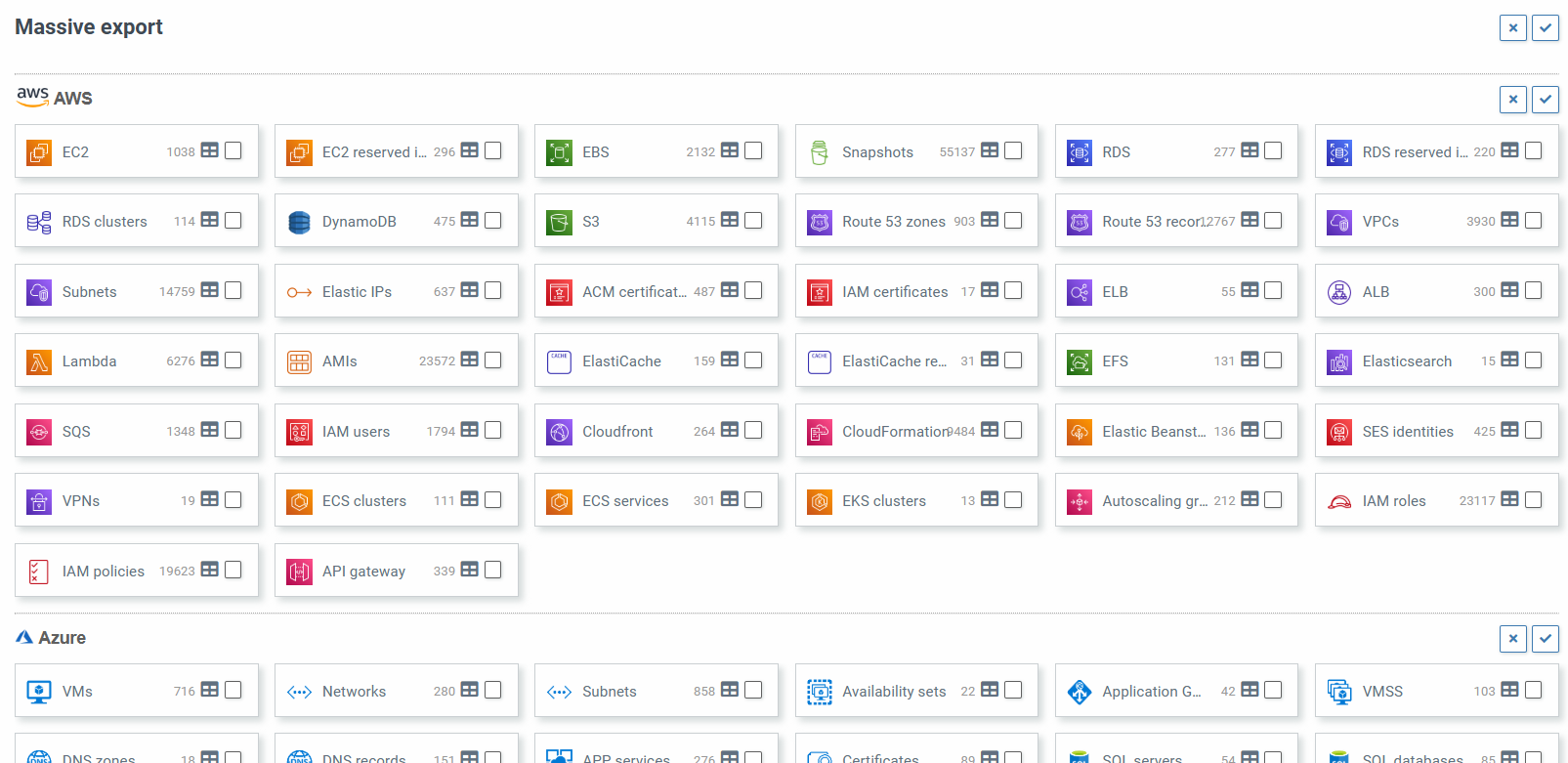This screenshot has width=1568, height=763.
Task: Open table view for EKS clusters
Action: (990, 499)
